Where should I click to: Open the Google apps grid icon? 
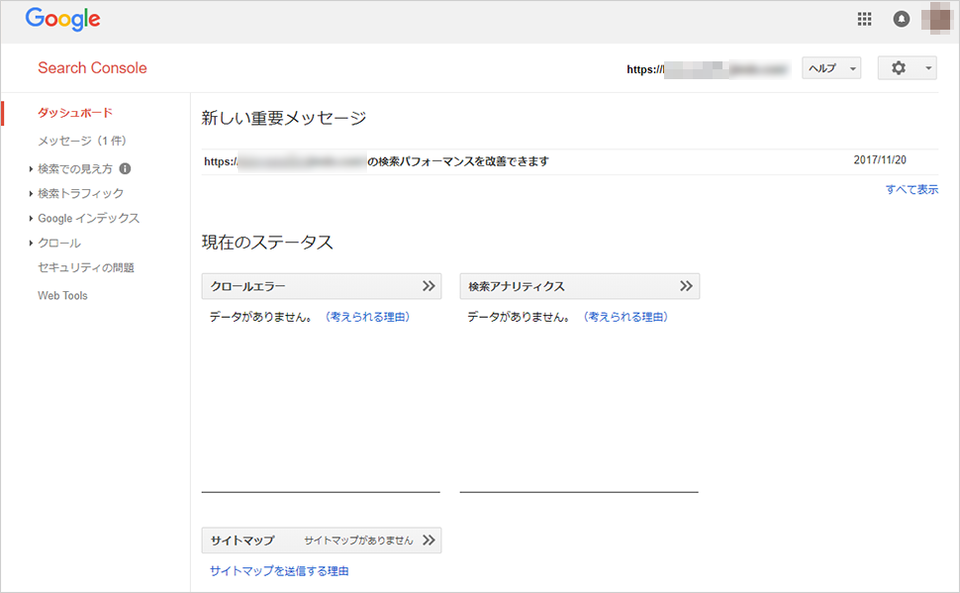click(864, 19)
